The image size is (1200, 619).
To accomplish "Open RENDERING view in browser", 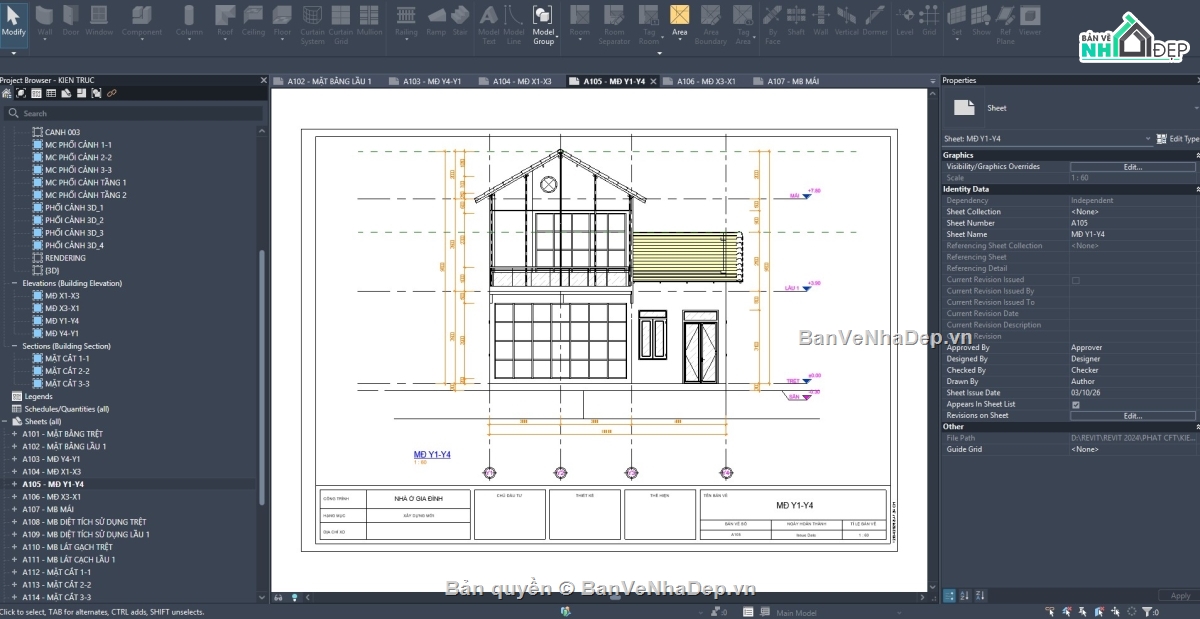I will coord(65,258).
